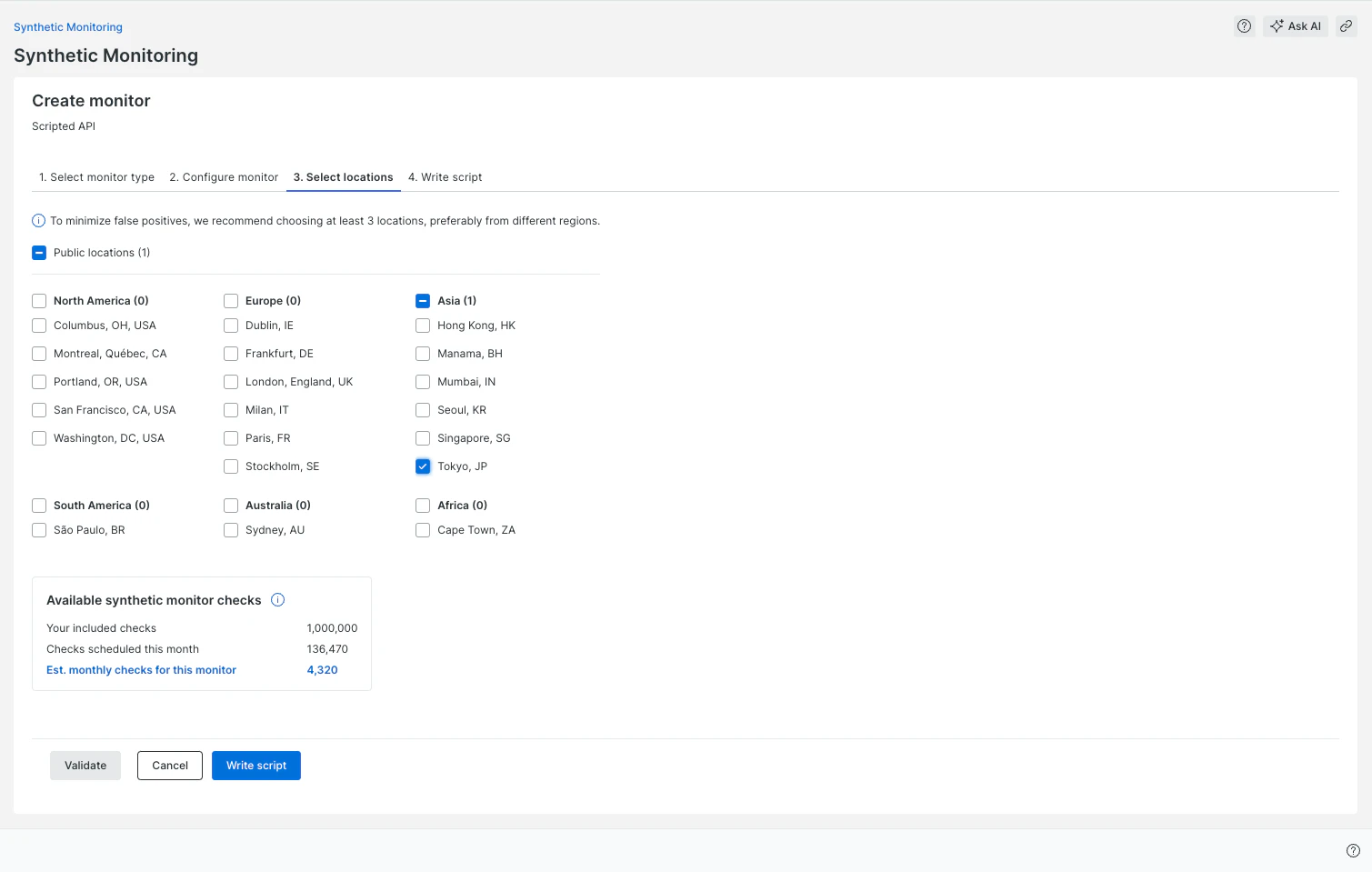1372x872 pixels.
Task: Open help icon at bottom right corner
Action: (1353, 851)
